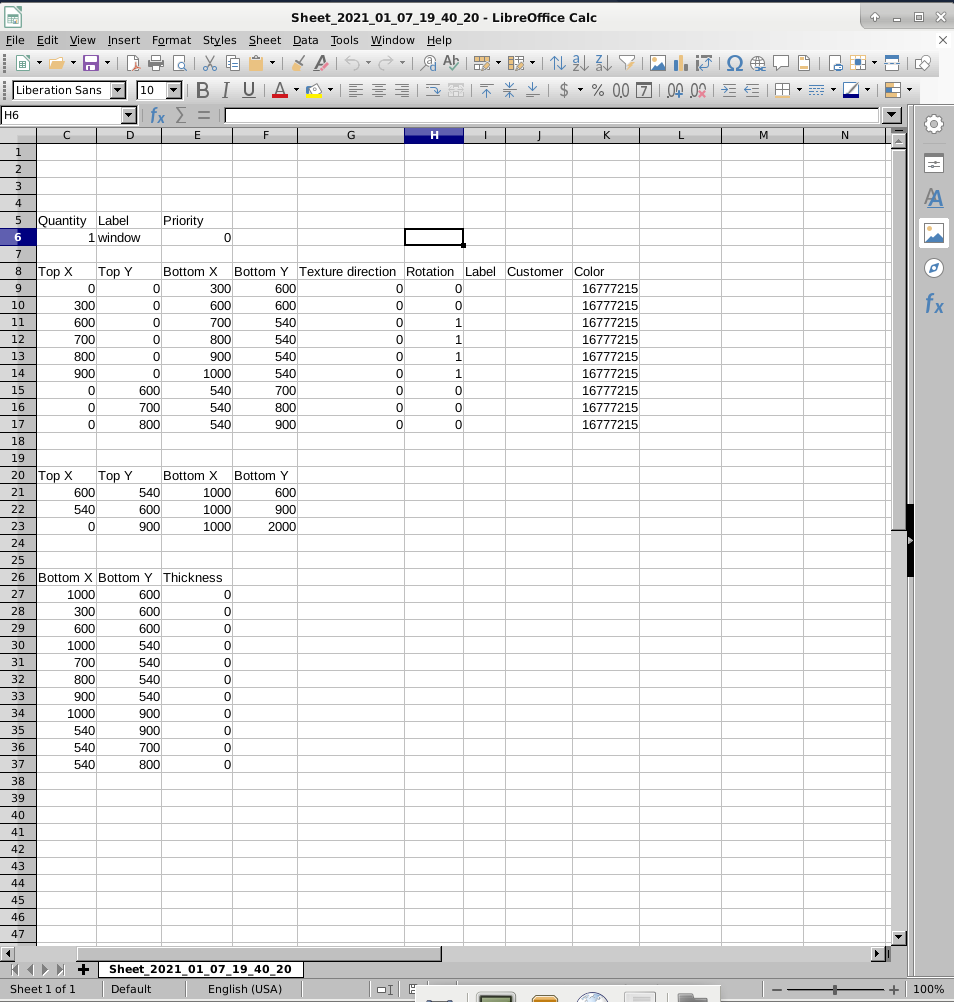Zoom out with the minus button

(x=776, y=989)
